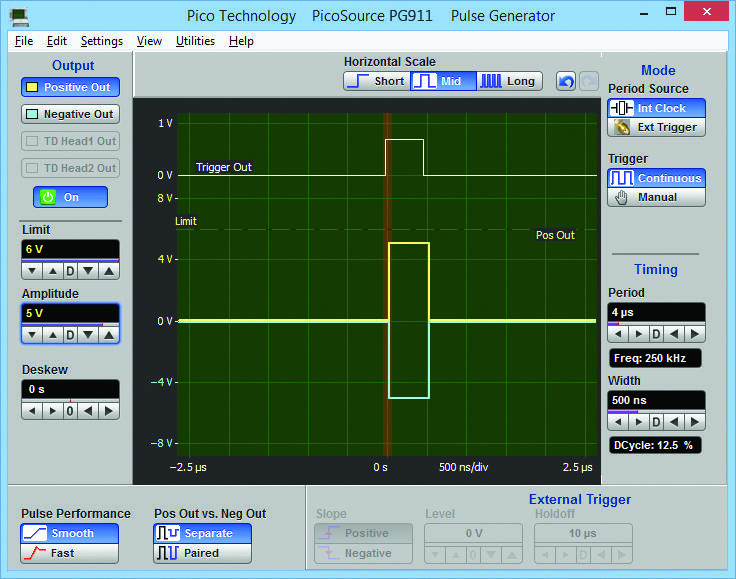Viewport: 736px width, 579px height.
Task: Click the undo arrow icon
Action: 566,81
